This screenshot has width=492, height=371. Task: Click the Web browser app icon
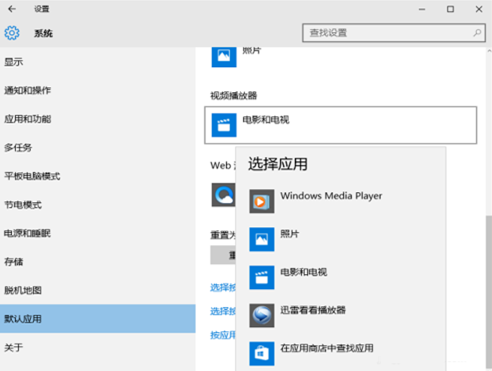[x=223, y=195]
